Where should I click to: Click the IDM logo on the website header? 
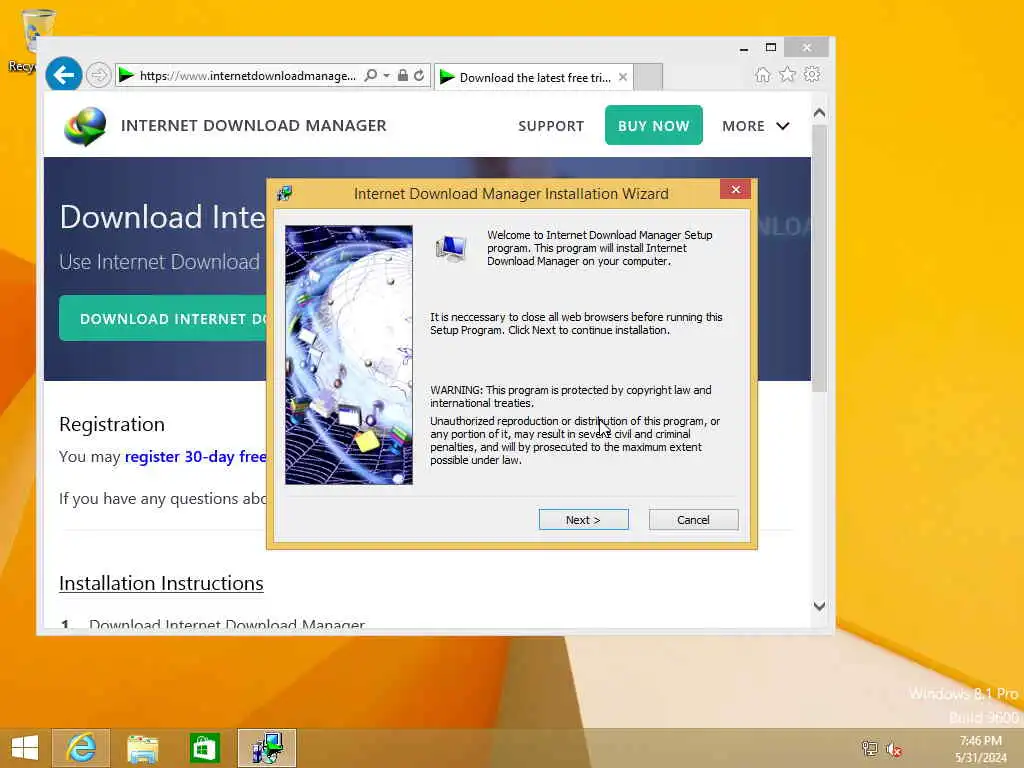pos(85,126)
